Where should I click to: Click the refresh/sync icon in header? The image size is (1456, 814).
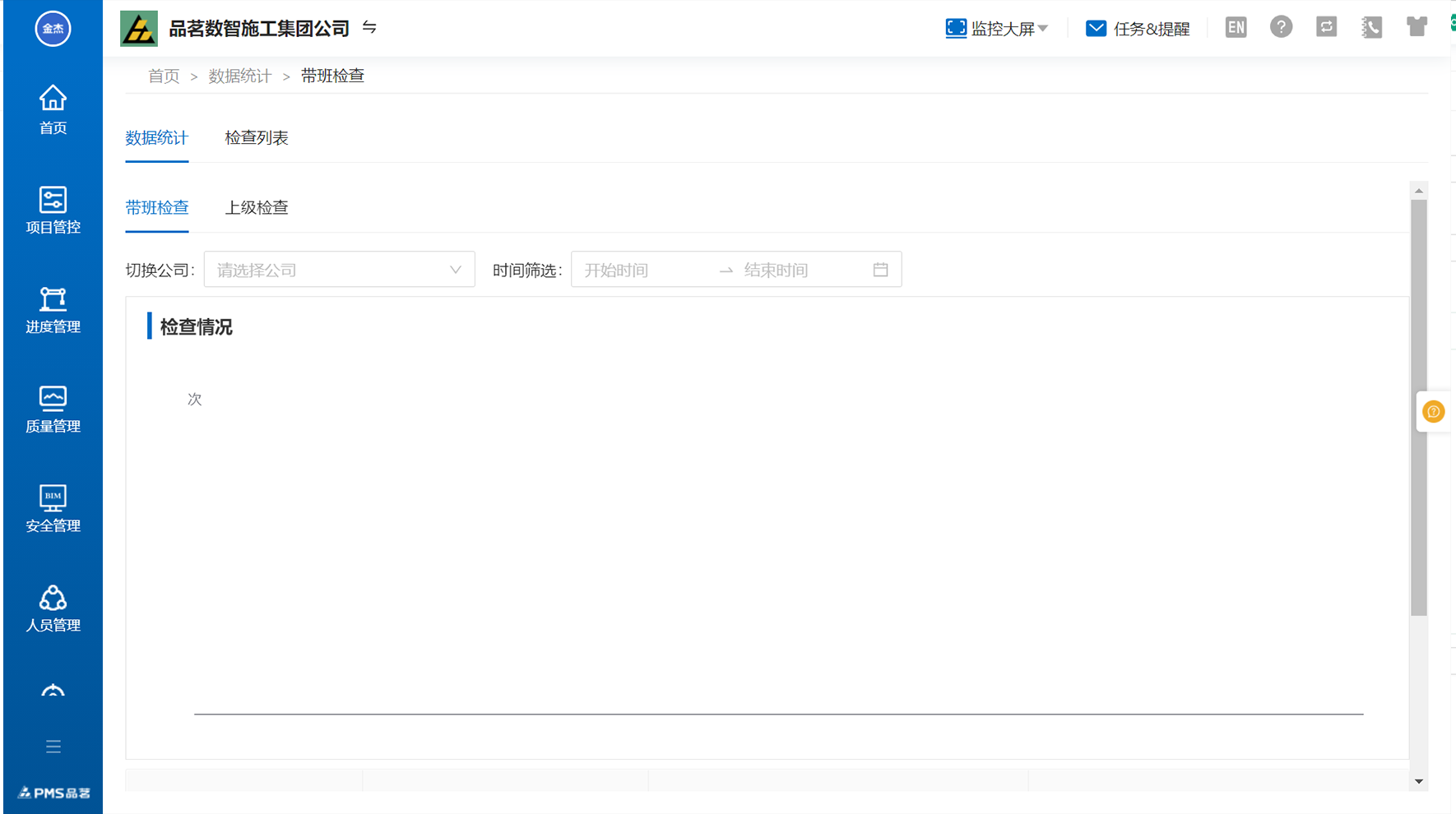[x=1326, y=27]
